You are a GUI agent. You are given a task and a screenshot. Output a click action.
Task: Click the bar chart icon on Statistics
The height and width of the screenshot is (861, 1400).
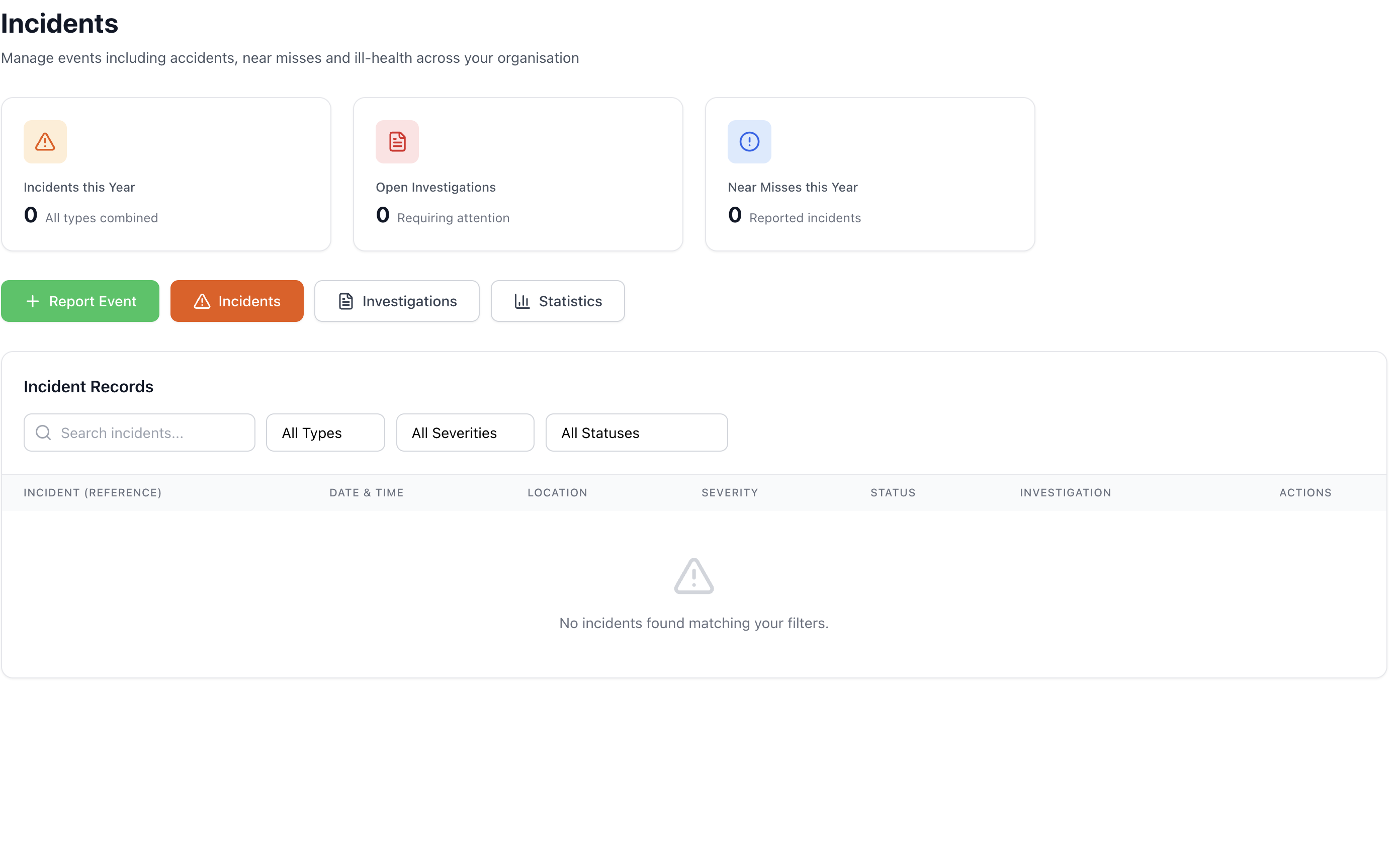521,301
